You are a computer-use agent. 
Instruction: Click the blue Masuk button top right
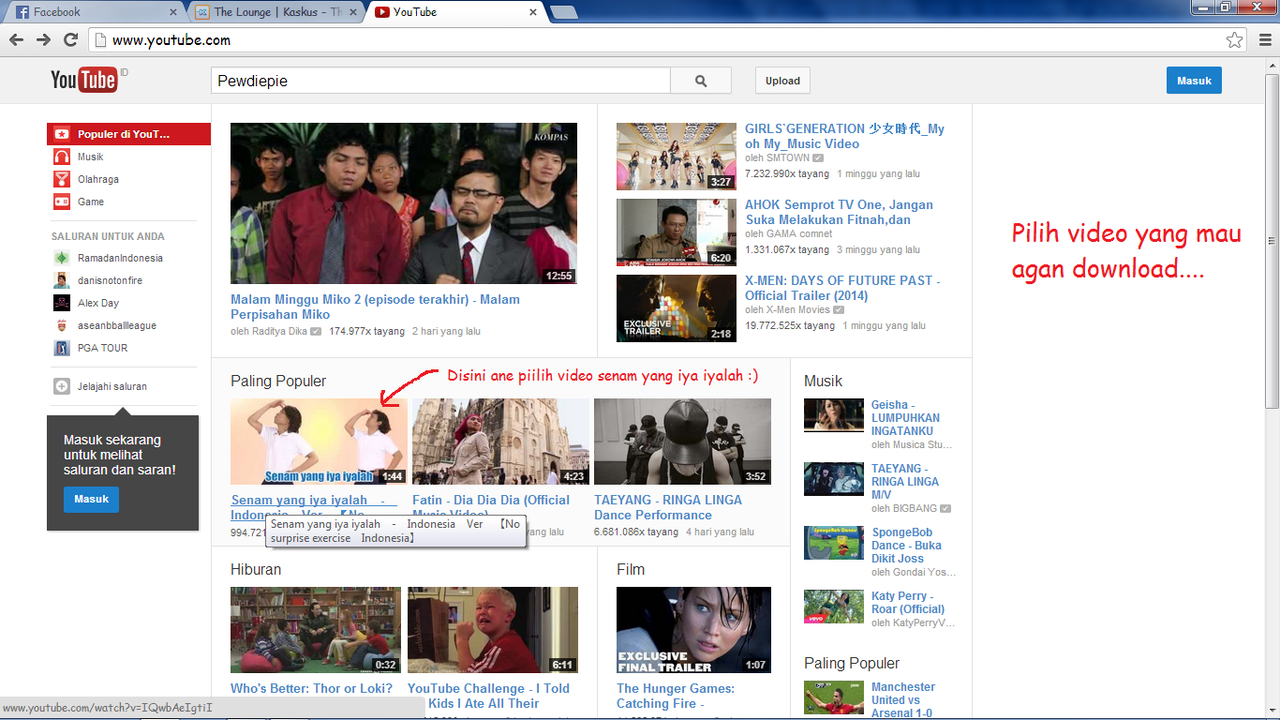pos(1194,81)
